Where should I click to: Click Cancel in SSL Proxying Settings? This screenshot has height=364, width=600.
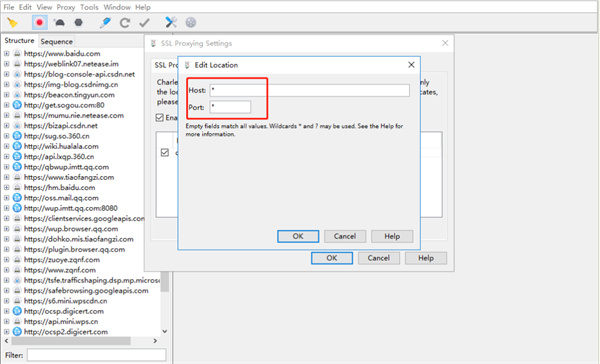point(378,258)
